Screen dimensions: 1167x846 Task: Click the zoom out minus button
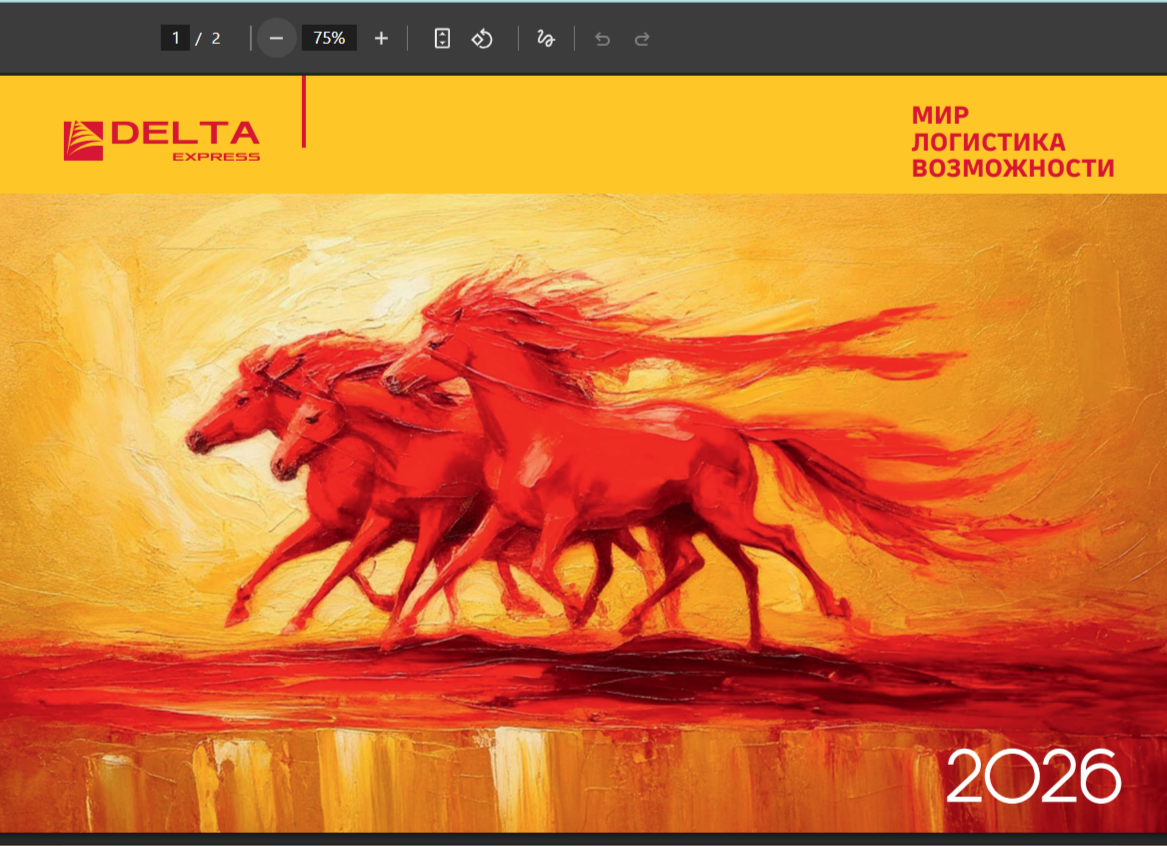[x=277, y=38]
